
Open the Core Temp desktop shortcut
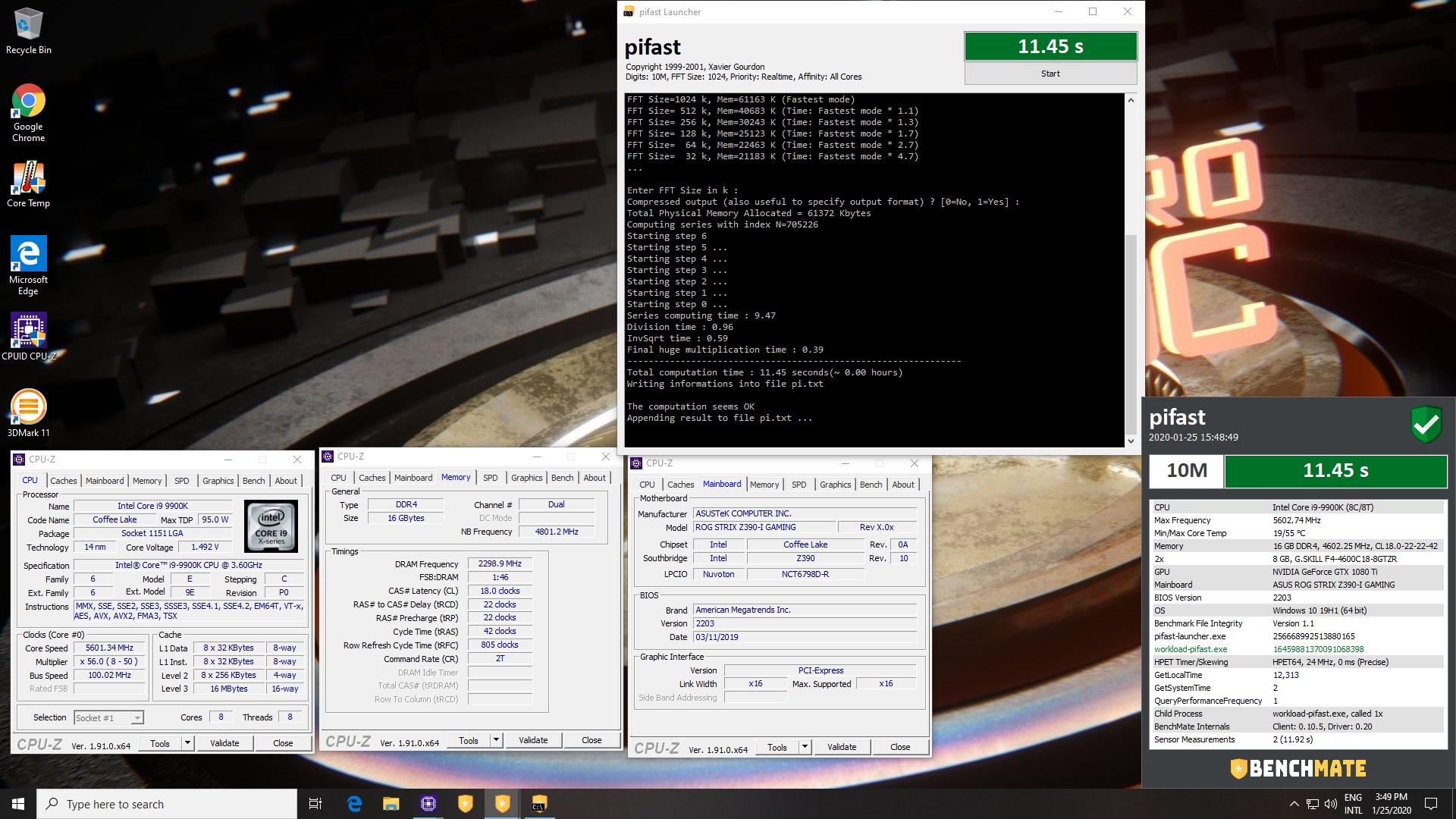28,184
